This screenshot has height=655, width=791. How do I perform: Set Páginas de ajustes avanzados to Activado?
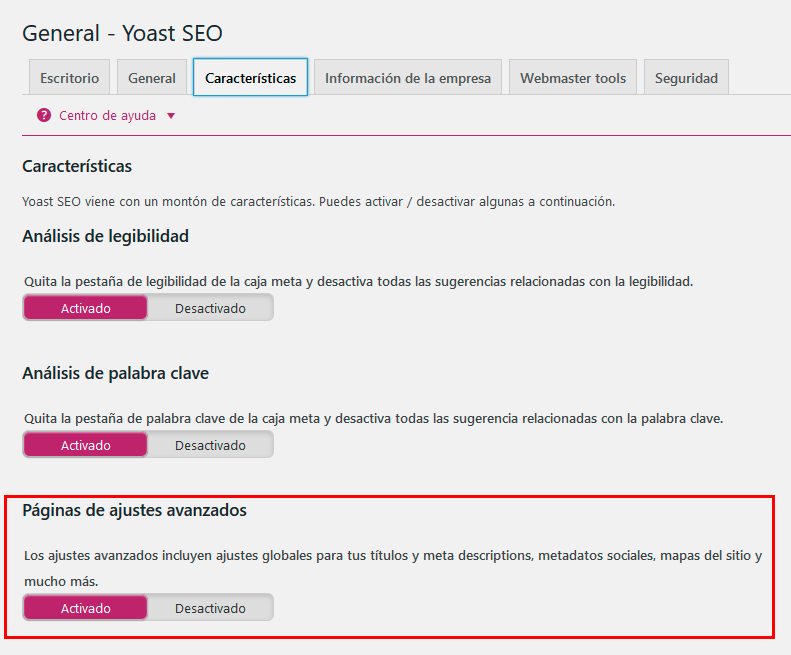coord(86,608)
